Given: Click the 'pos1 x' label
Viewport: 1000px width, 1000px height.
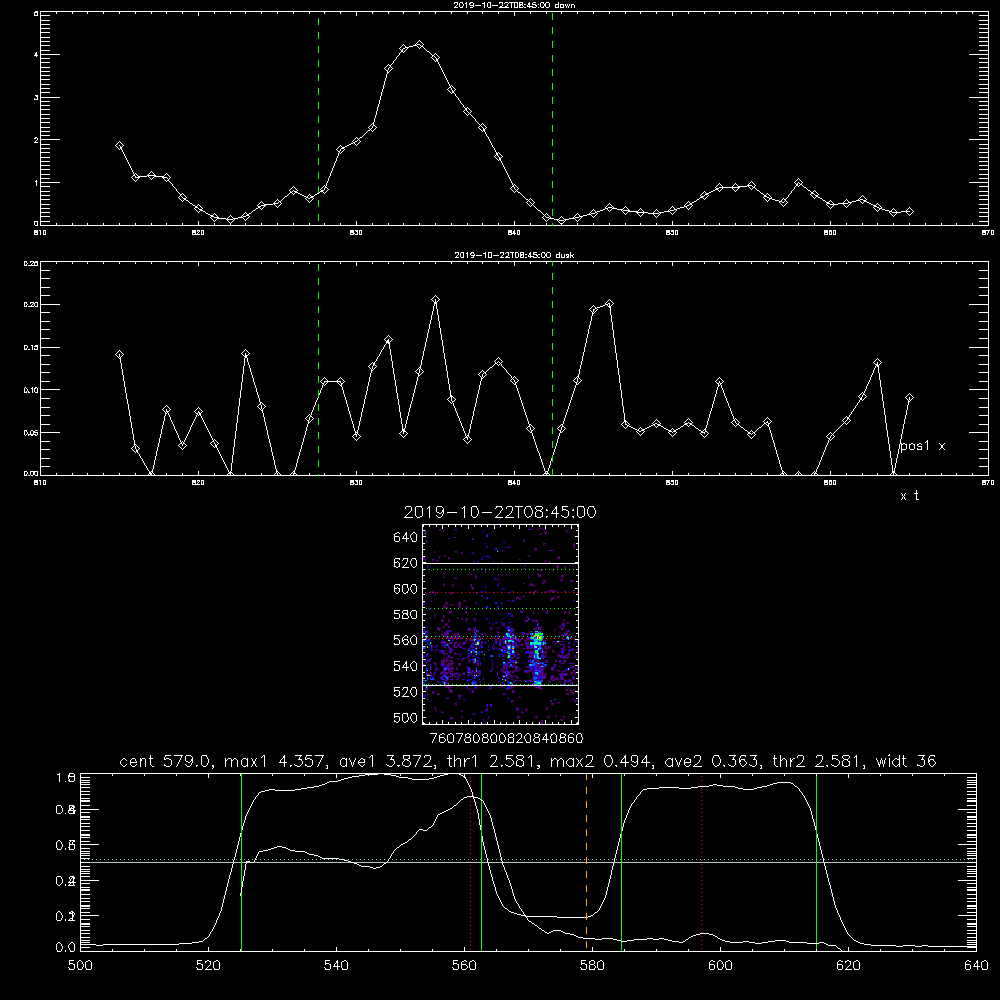Looking at the screenshot, I should click(922, 446).
